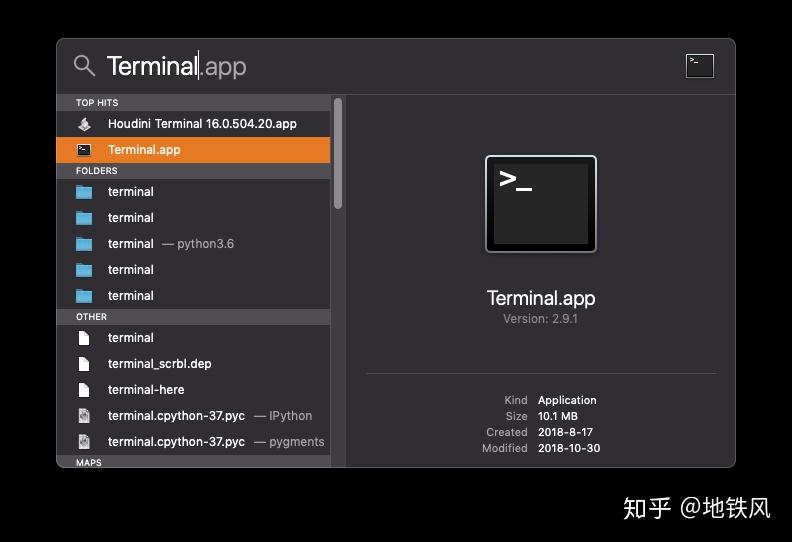The width and height of the screenshot is (792, 542).
Task: Click the large Terminal preview icon
Action: [x=540, y=204]
